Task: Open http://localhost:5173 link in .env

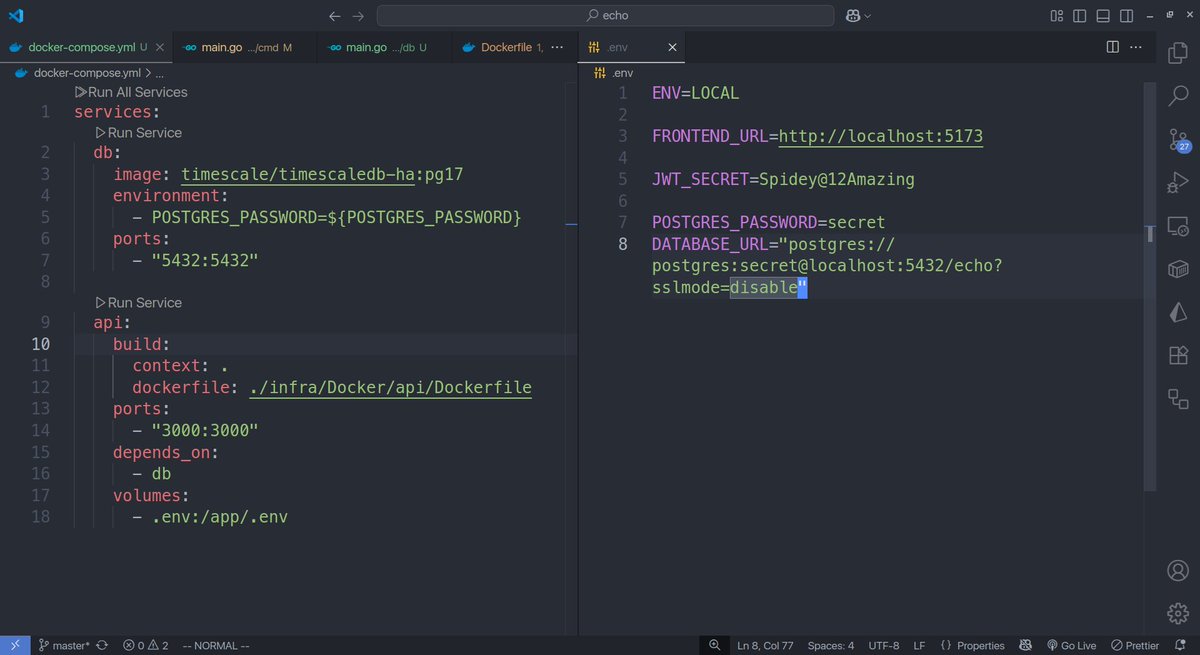Action: (881, 136)
